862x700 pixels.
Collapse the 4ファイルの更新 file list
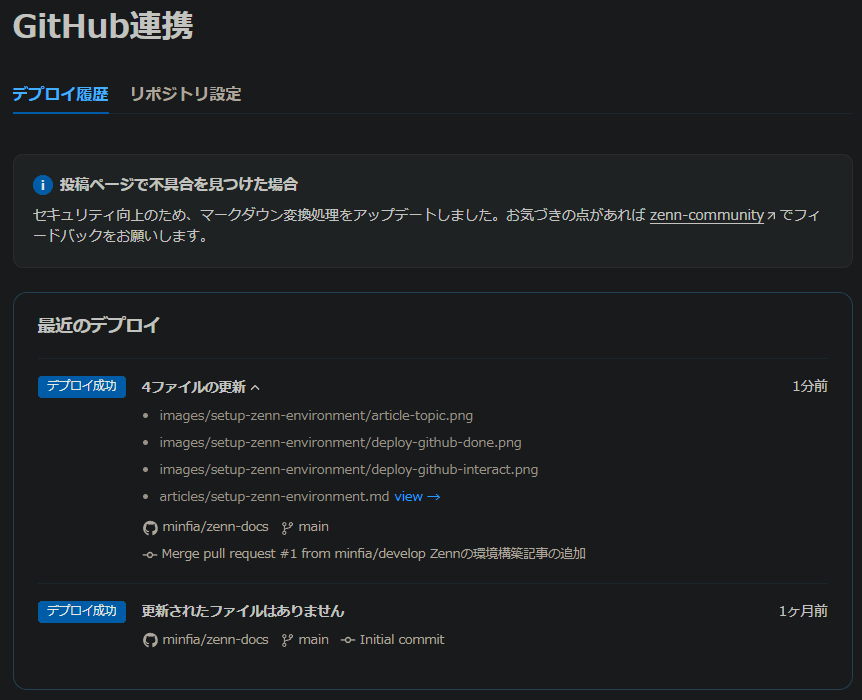click(201, 387)
